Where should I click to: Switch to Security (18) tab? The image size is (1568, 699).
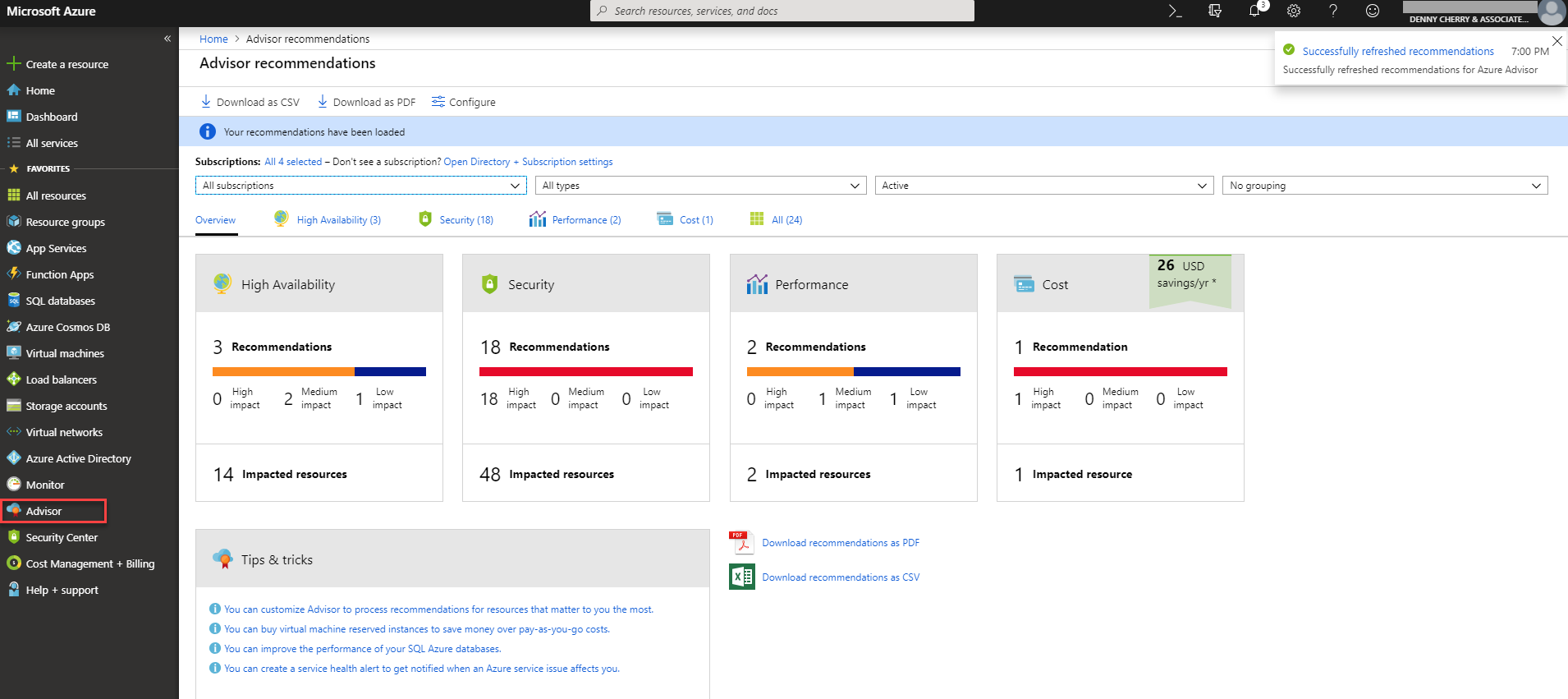click(x=456, y=219)
